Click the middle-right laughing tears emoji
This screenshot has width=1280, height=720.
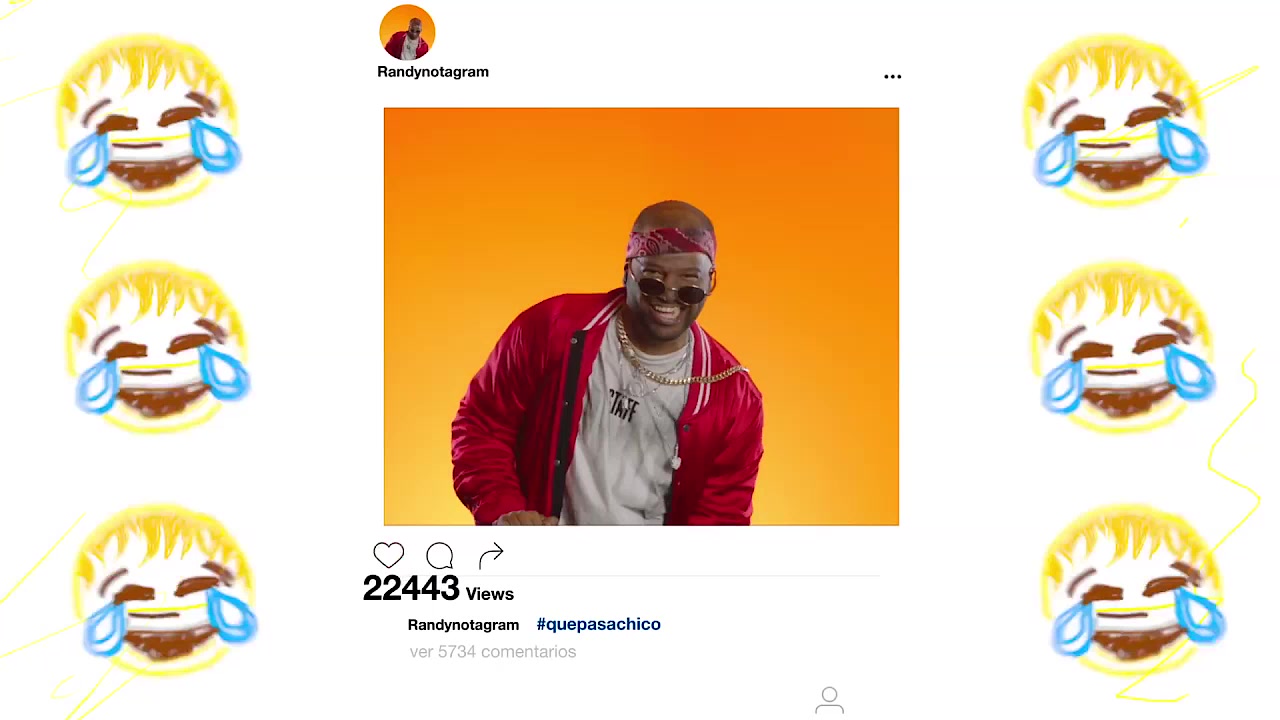point(1123,345)
